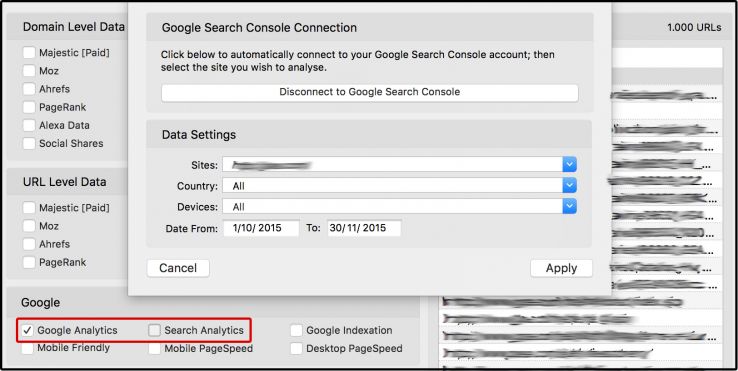
Task: Toggle PageRank checkbox in Domain Level Data
Action: pos(29,107)
